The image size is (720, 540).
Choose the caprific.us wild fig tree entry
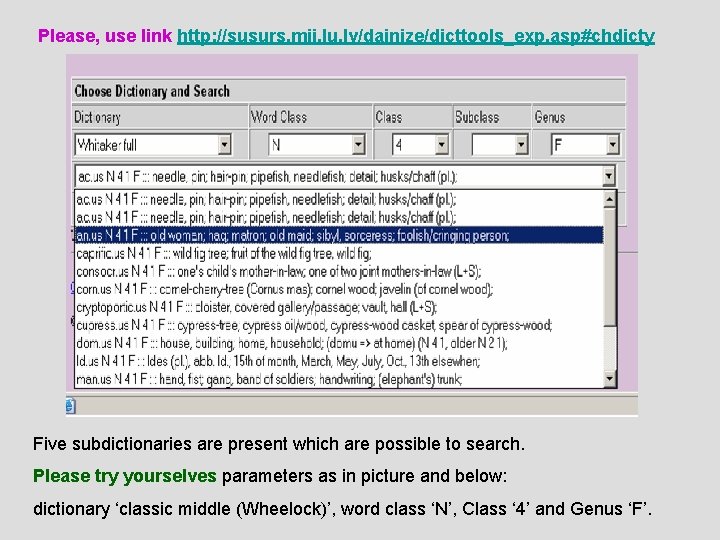point(339,253)
